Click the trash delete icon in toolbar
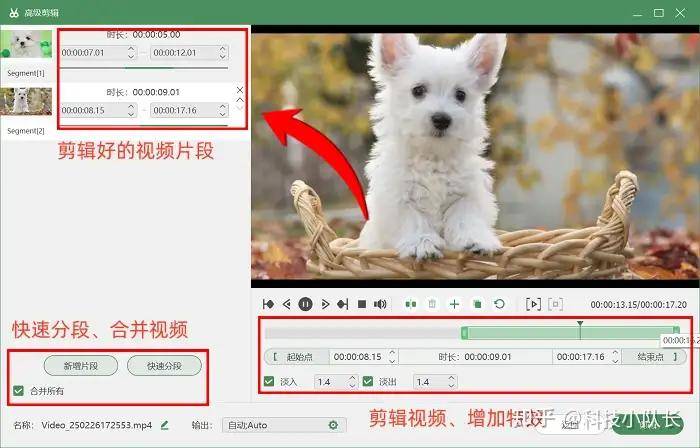 pos(432,304)
